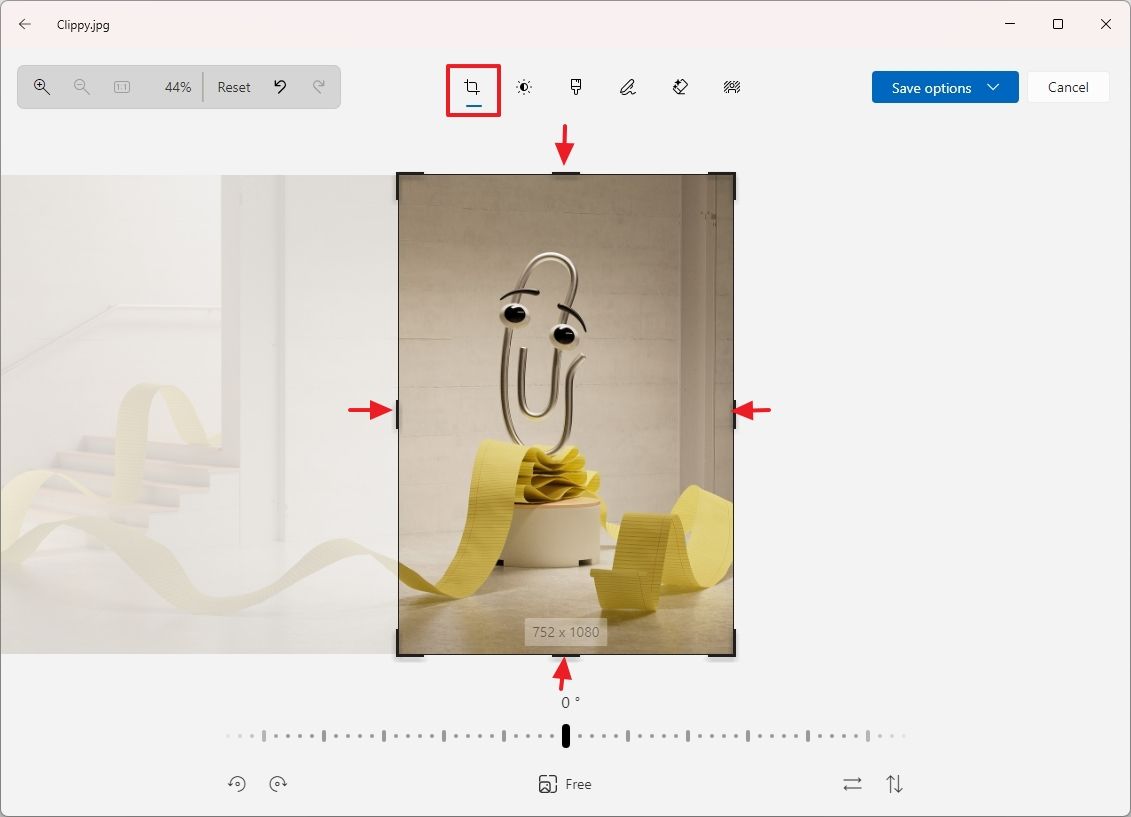Open the Free aspect ratio selector
Screen dimensions: 1131x817
pyautogui.click(x=565, y=784)
